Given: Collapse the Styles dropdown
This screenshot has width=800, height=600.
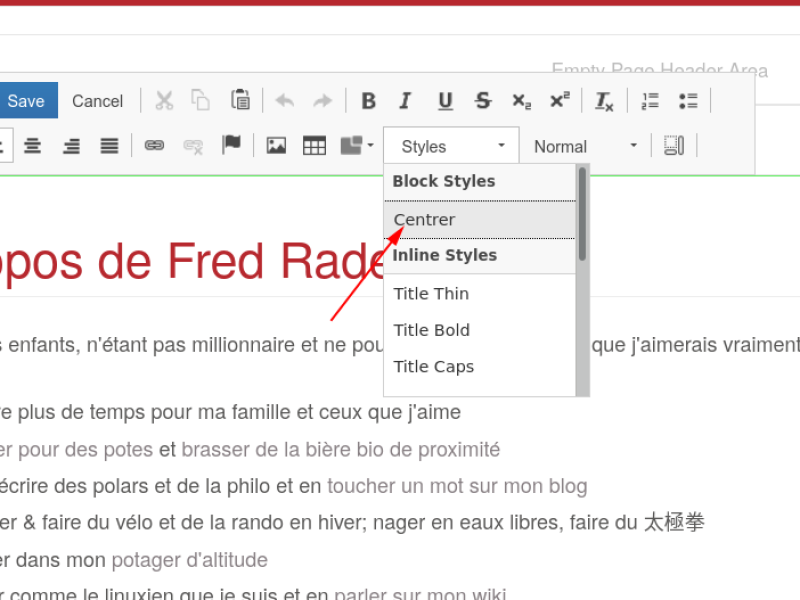Looking at the screenshot, I should (451, 146).
